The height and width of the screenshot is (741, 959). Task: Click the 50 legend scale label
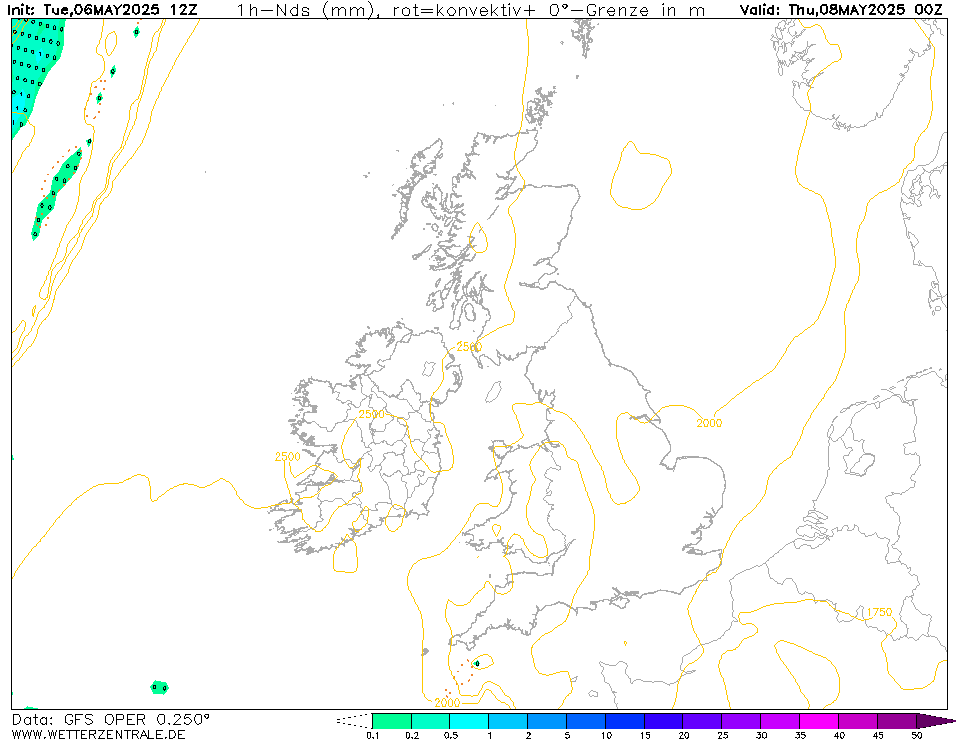tap(916, 735)
